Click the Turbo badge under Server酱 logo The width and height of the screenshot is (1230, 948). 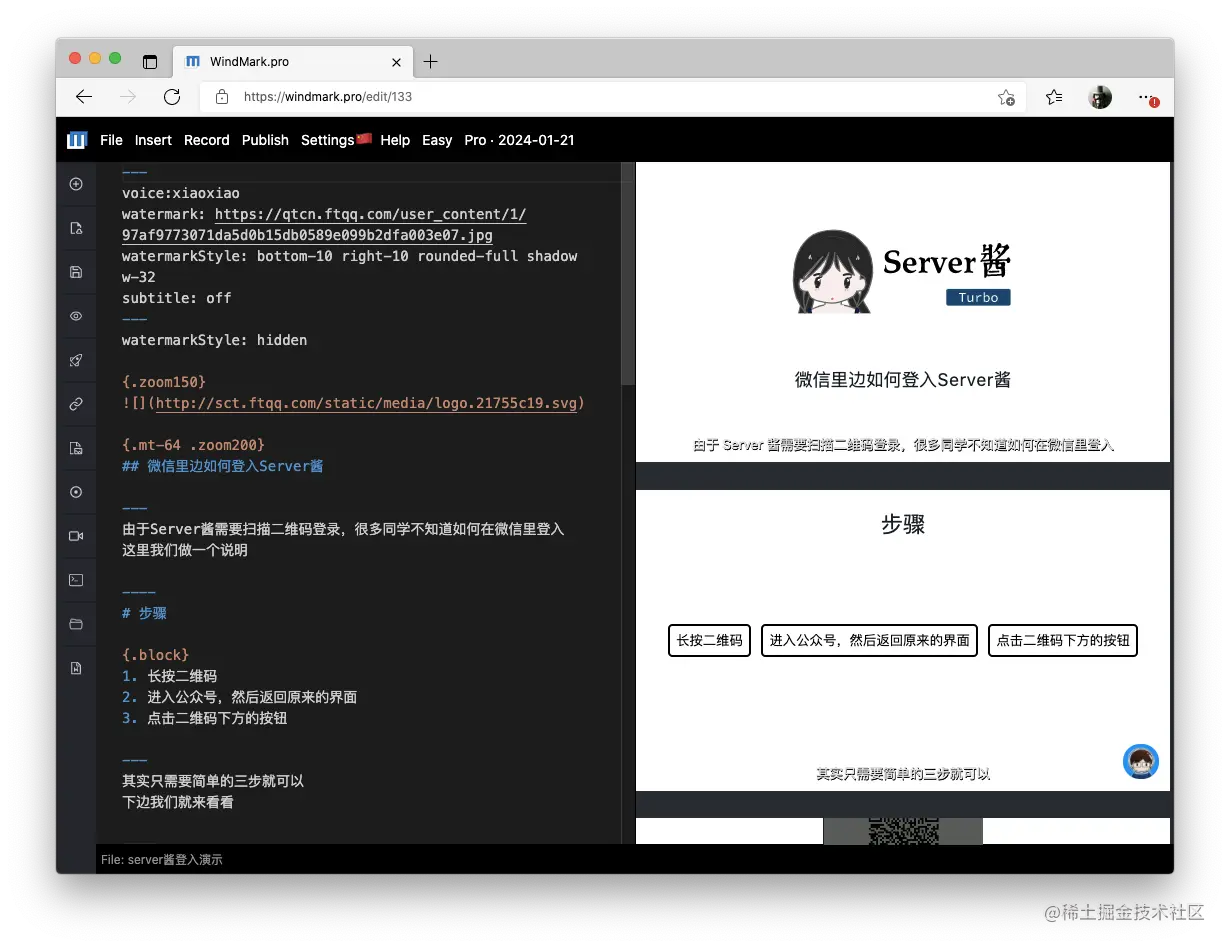[978, 297]
